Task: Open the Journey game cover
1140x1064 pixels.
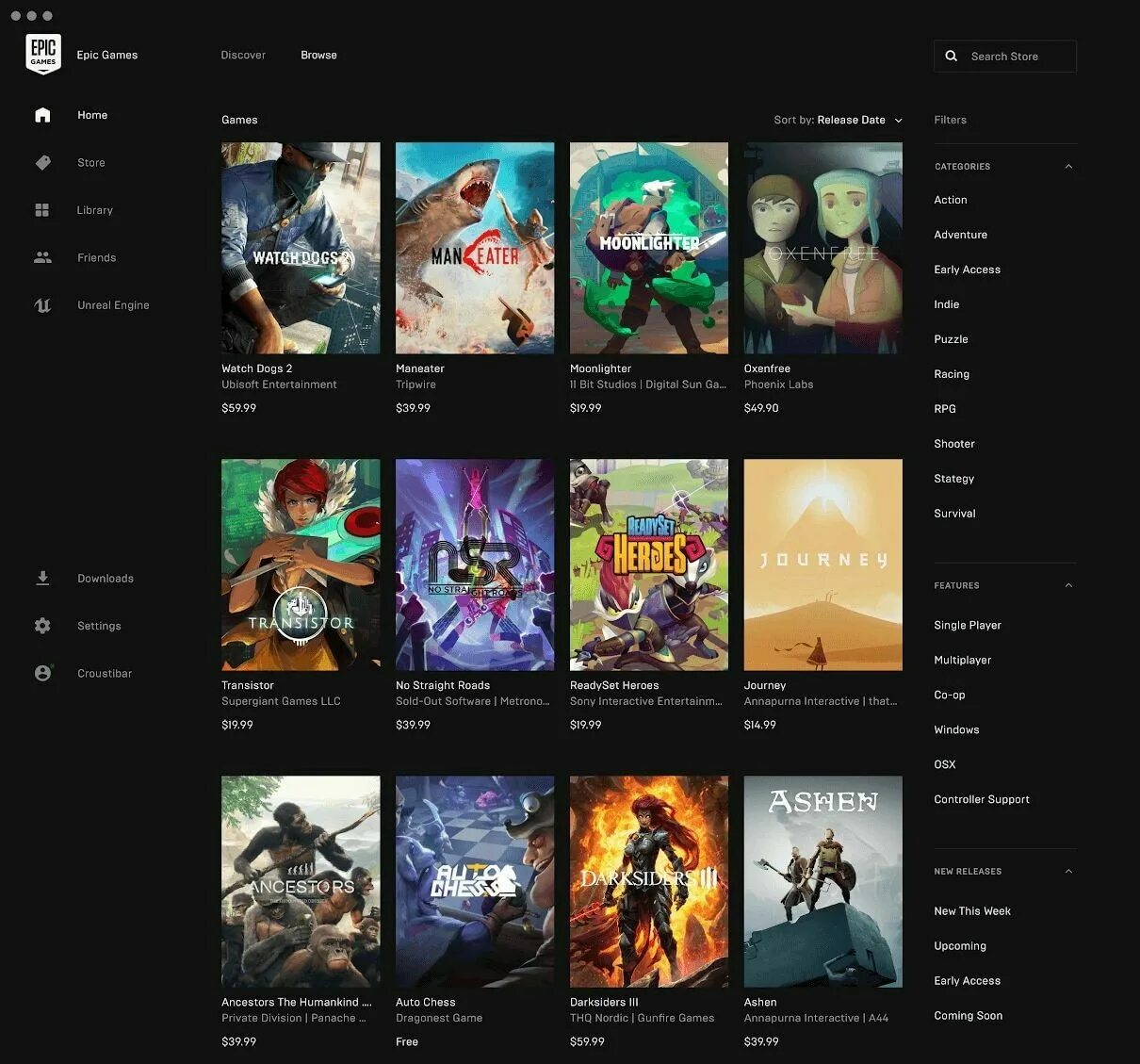Action: pos(823,565)
